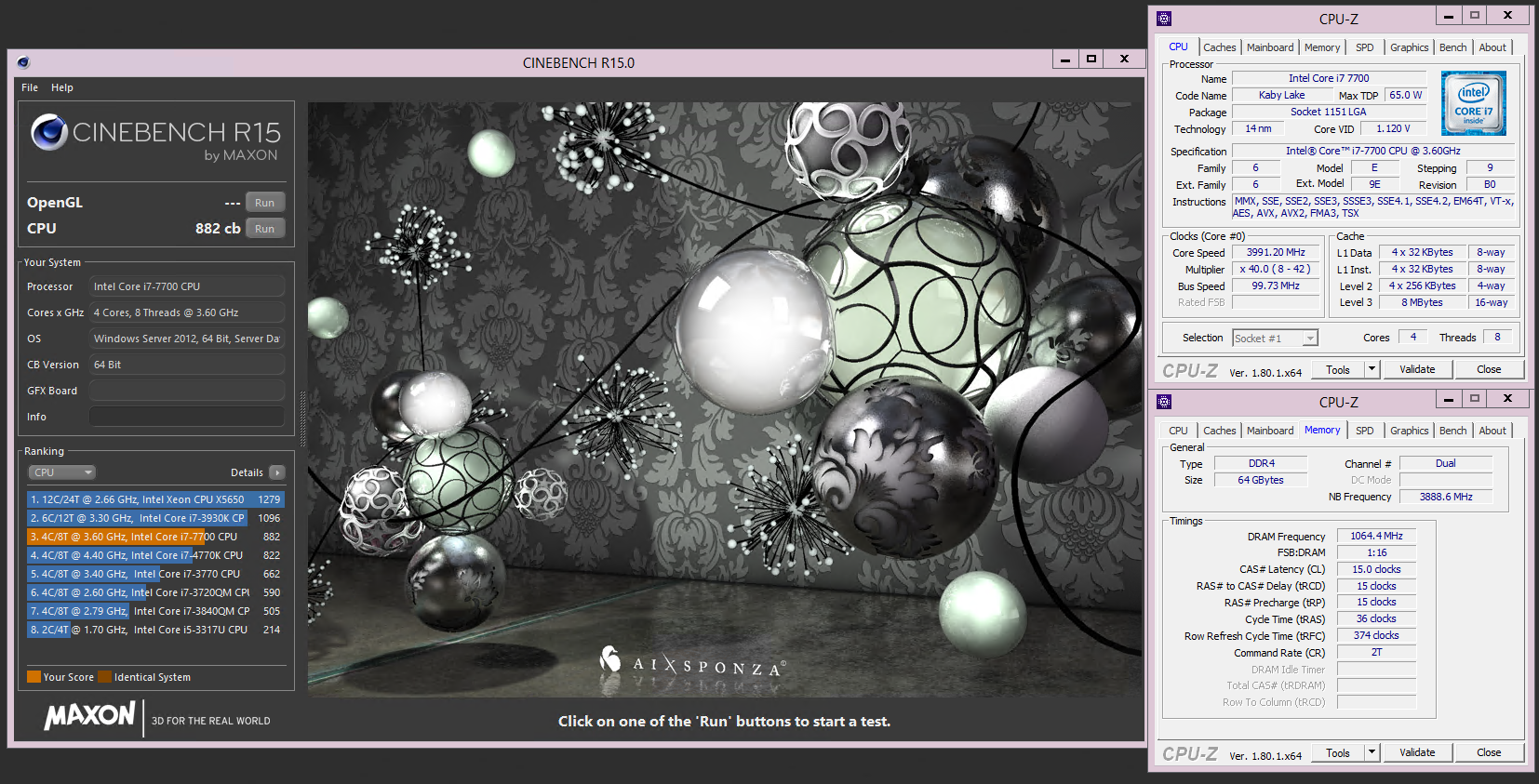Screen dimensions: 1539x784
Task: Open About tab in bottom CPU-Z window
Action: point(1492,431)
